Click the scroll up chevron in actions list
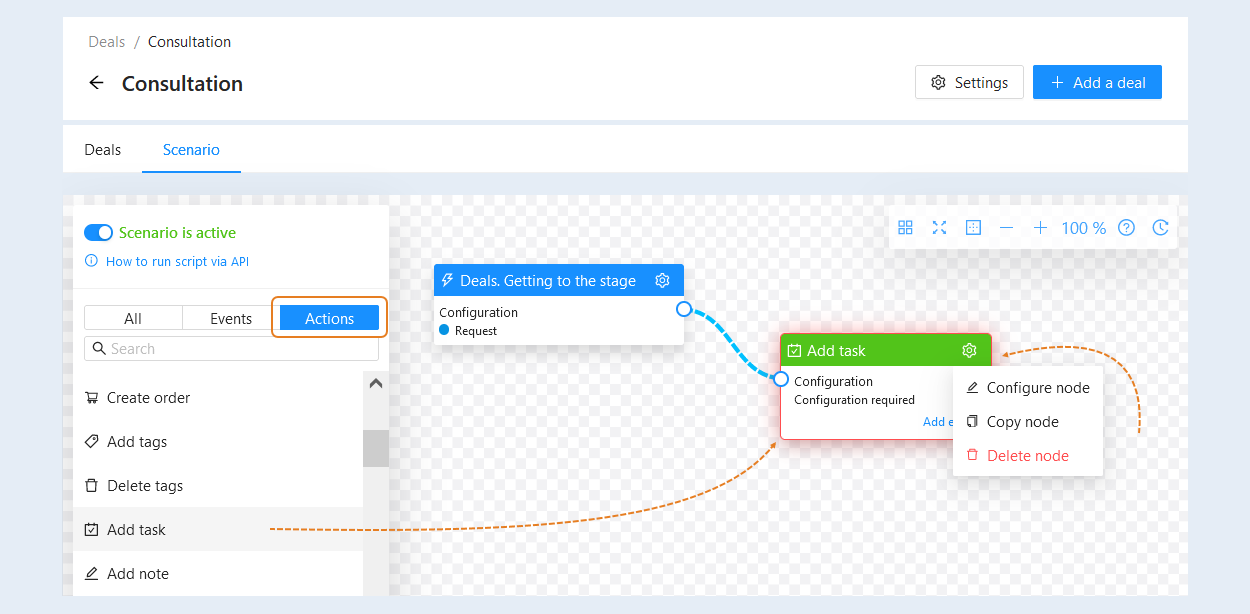Screen dimensions: 1250x614 (376, 383)
